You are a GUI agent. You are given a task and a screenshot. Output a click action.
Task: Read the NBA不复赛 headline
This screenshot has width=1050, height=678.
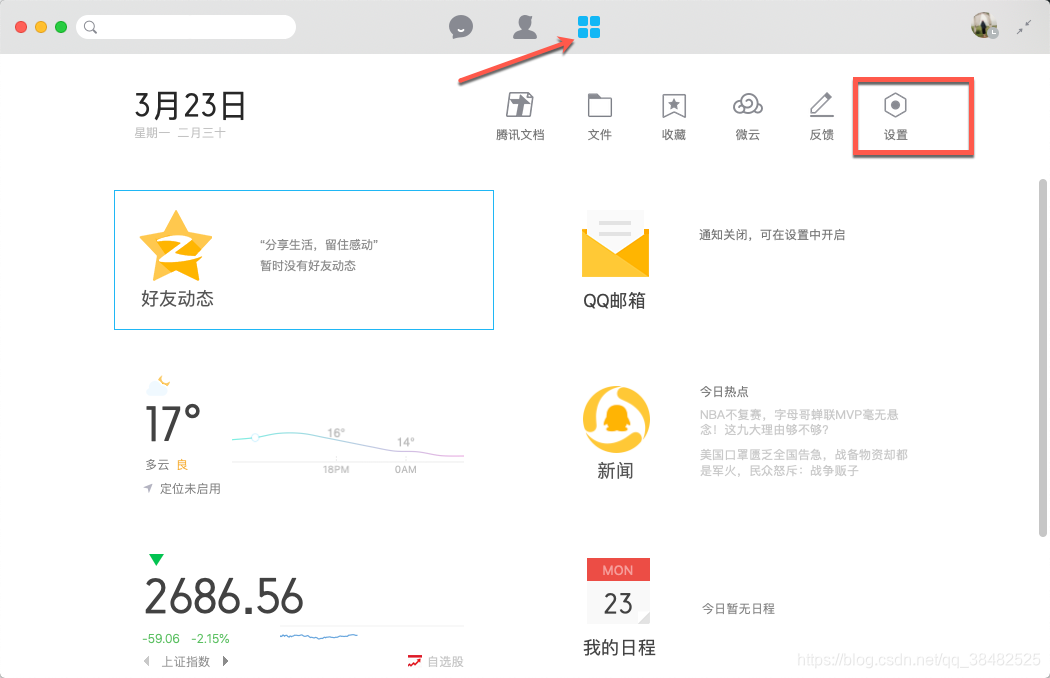(800, 422)
